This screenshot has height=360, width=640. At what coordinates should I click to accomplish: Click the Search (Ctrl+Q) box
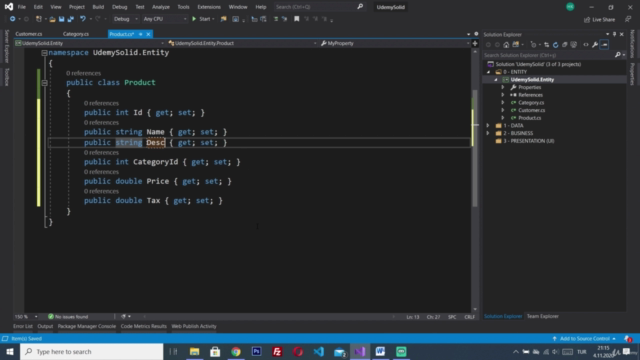pos(319,7)
